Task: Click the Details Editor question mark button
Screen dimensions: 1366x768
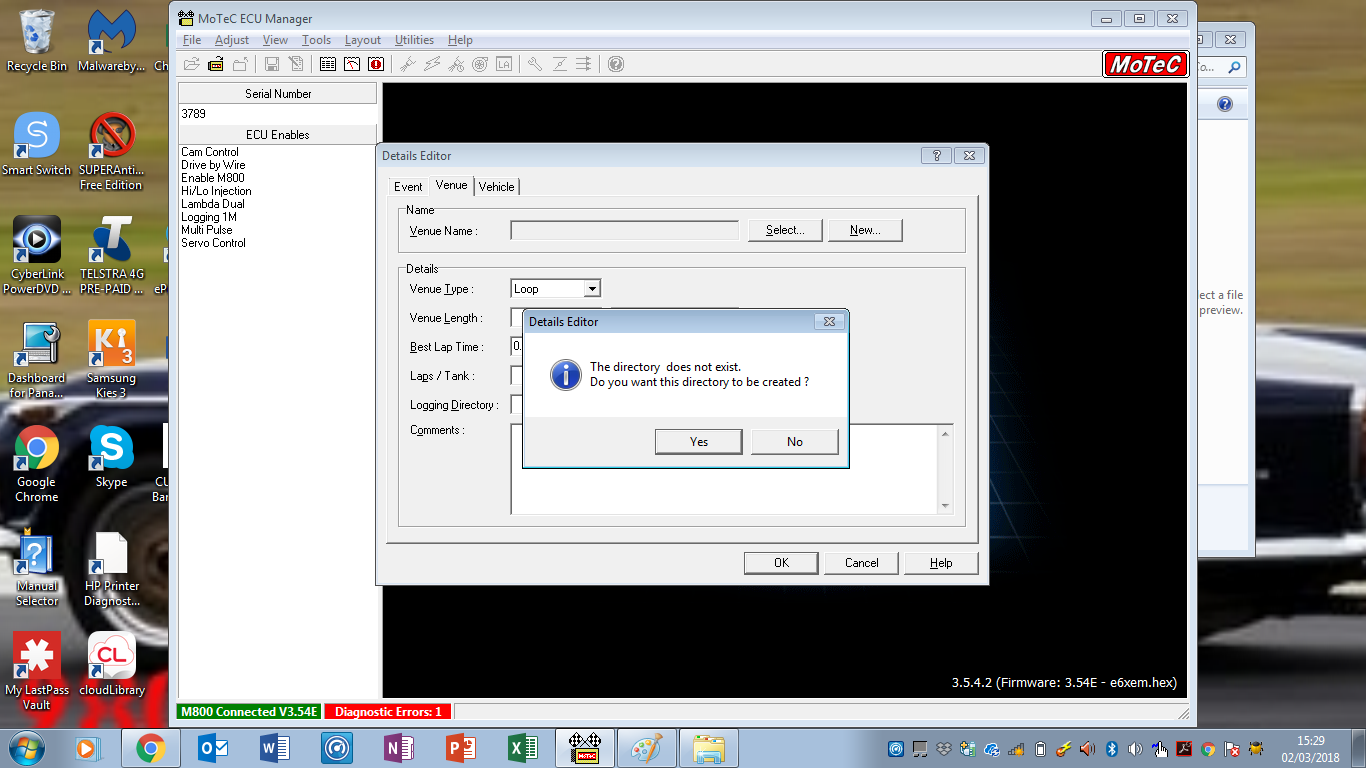Action: (936, 156)
